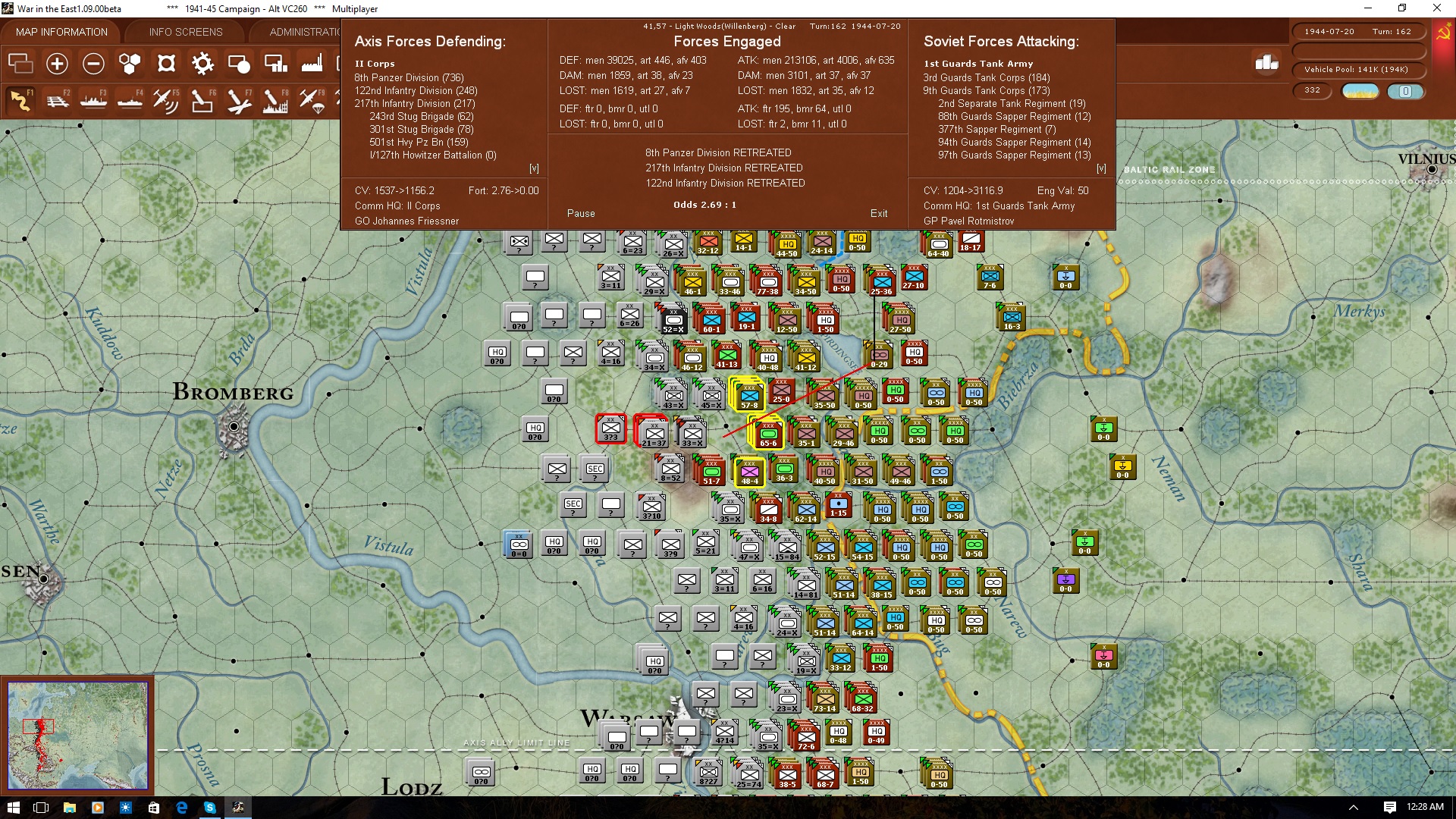1456x819 pixels.
Task: Toggle the factory locations icon
Action: (312, 64)
